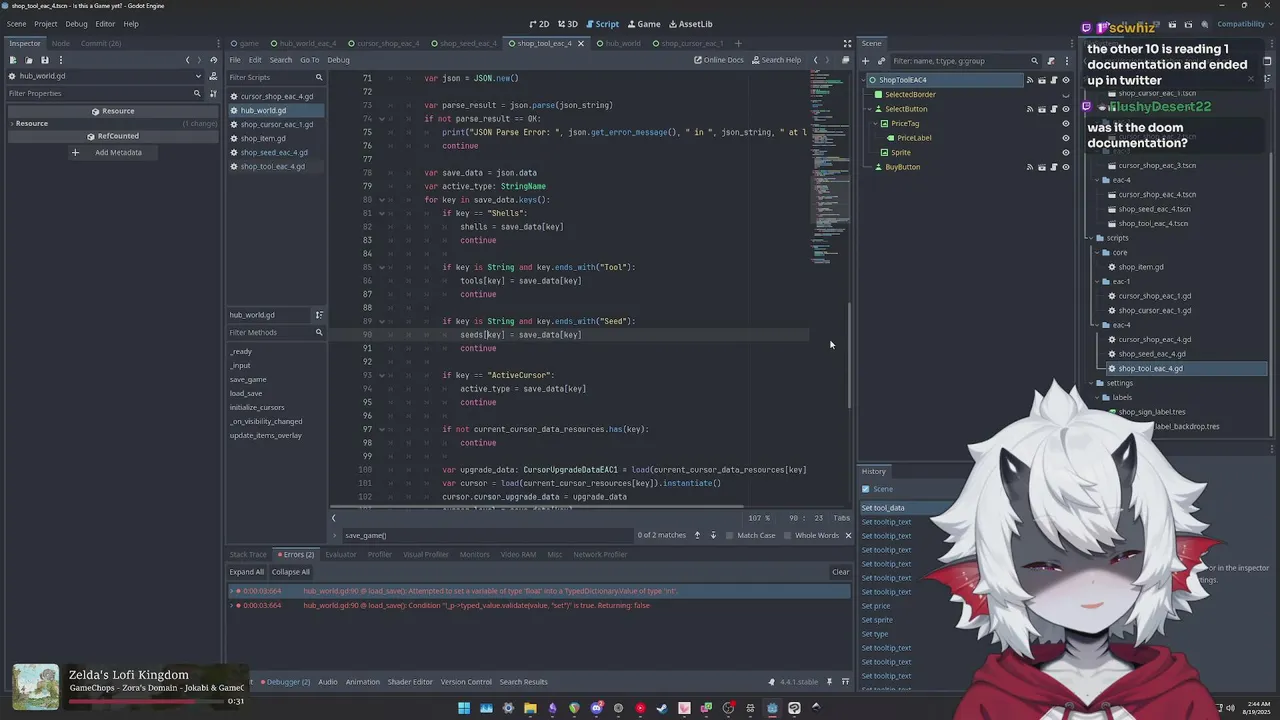This screenshot has height=720, width=1280.
Task: Toggle alphabetical sorting of methods list
Action: (319, 315)
